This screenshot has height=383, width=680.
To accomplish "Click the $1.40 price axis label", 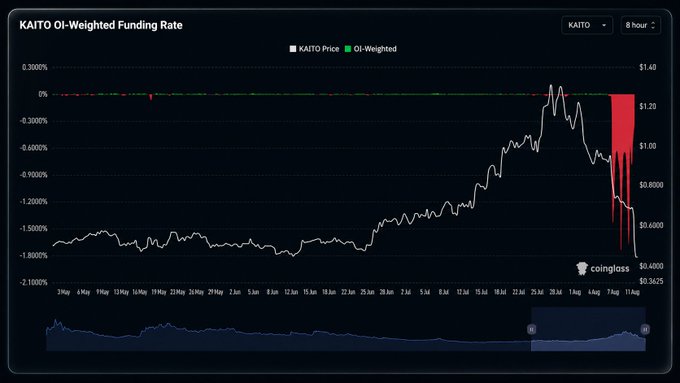I will point(647,67).
